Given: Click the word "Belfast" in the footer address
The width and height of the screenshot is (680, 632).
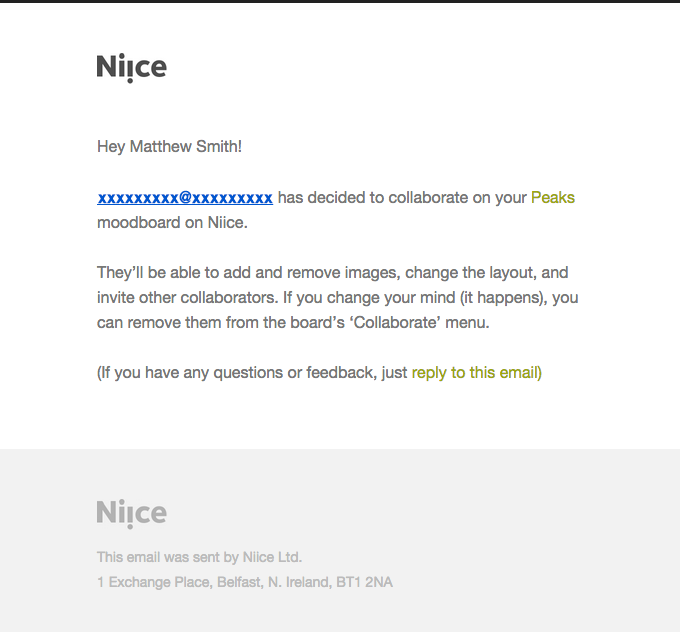Looking at the screenshot, I should (x=240, y=582).
